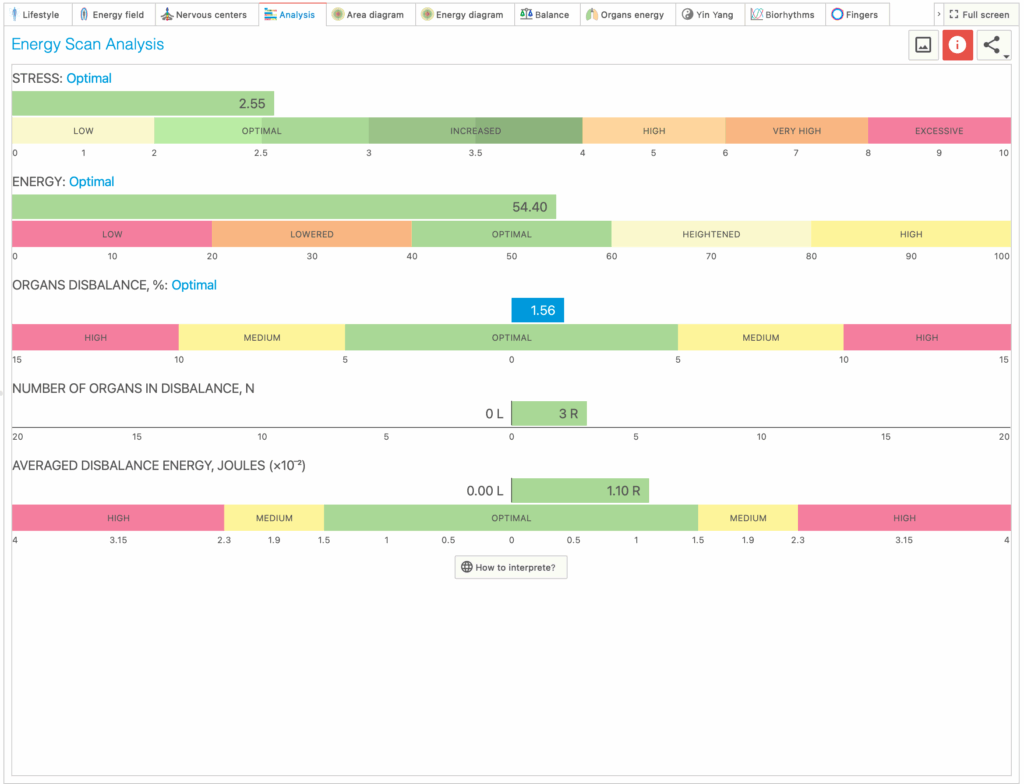Switch to the Balance tab

[x=545, y=15]
